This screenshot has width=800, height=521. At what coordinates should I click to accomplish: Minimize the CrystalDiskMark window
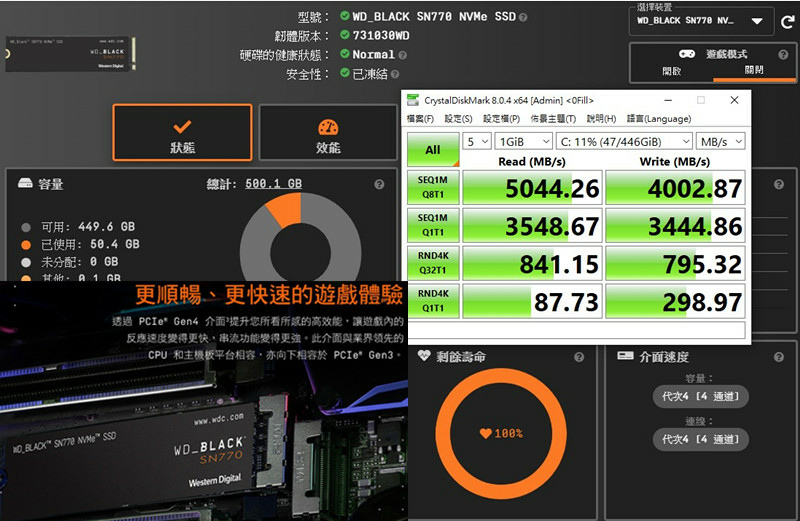(x=668, y=100)
